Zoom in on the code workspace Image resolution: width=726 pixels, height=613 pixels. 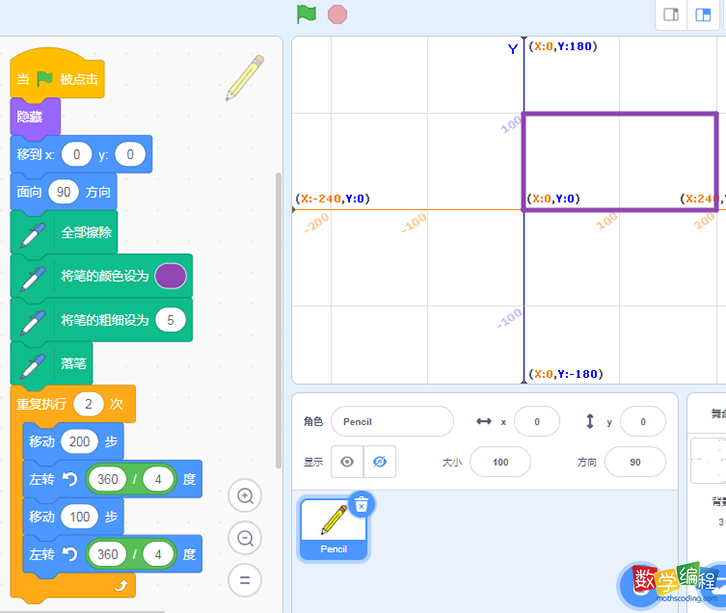[245, 495]
